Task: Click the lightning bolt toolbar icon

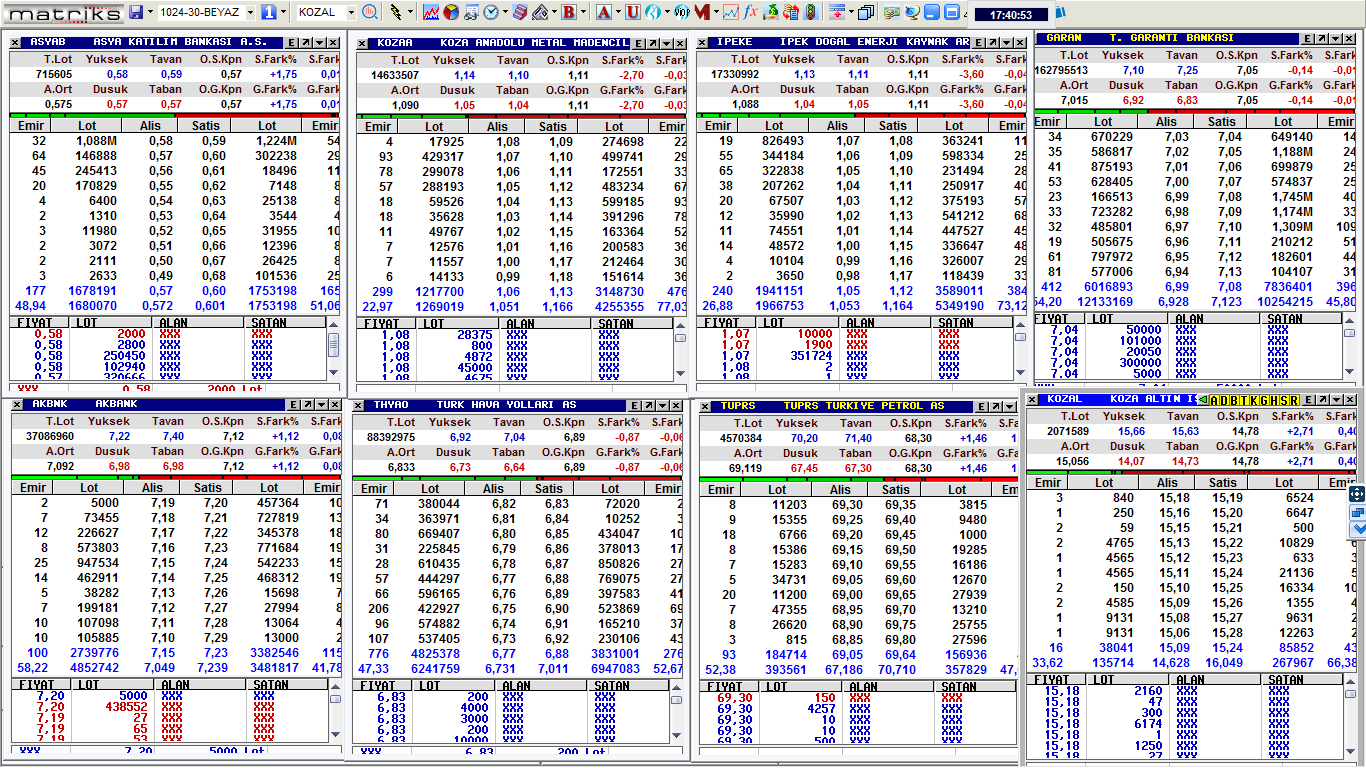Action: (x=397, y=13)
